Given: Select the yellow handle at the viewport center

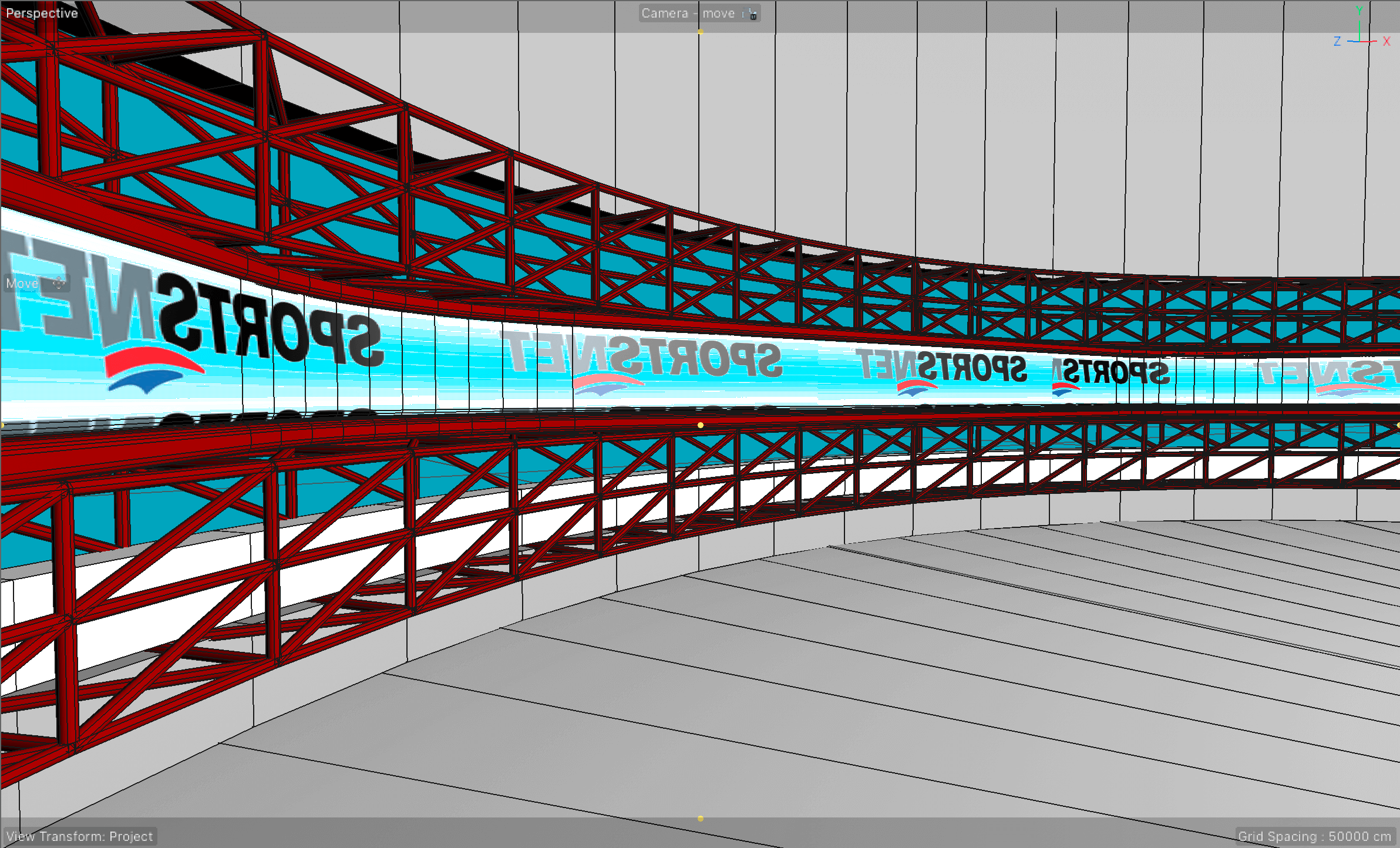Looking at the screenshot, I should (x=700, y=425).
